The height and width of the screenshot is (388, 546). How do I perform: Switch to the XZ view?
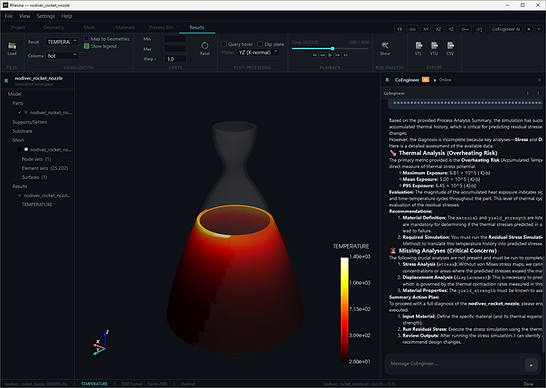tap(438, 29)
